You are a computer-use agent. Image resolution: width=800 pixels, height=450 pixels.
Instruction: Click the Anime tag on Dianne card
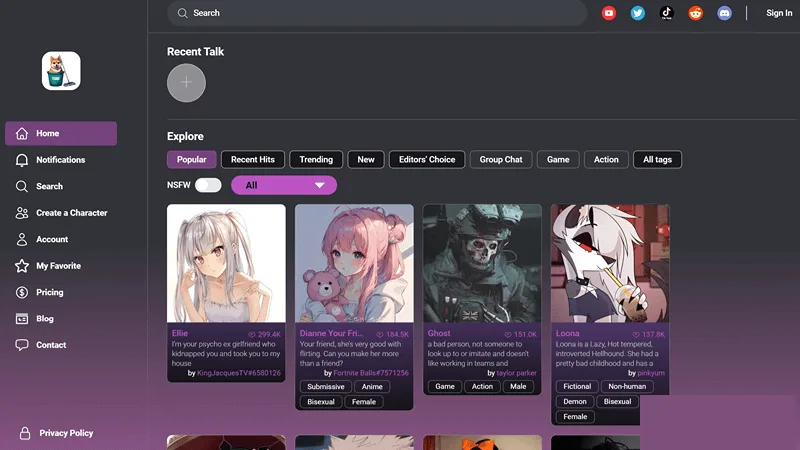pyautogui.click(x=372, y=387)
